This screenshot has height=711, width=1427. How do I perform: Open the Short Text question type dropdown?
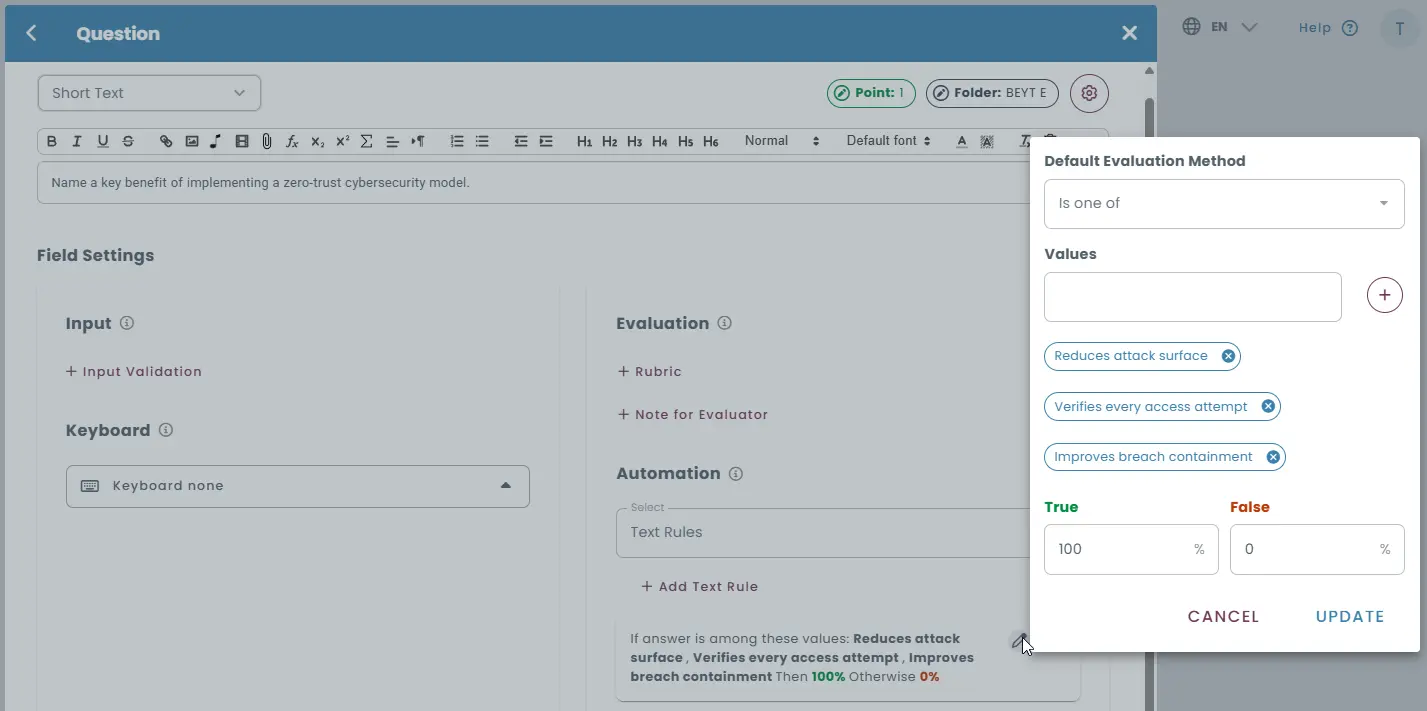click(x=148, y=93)
